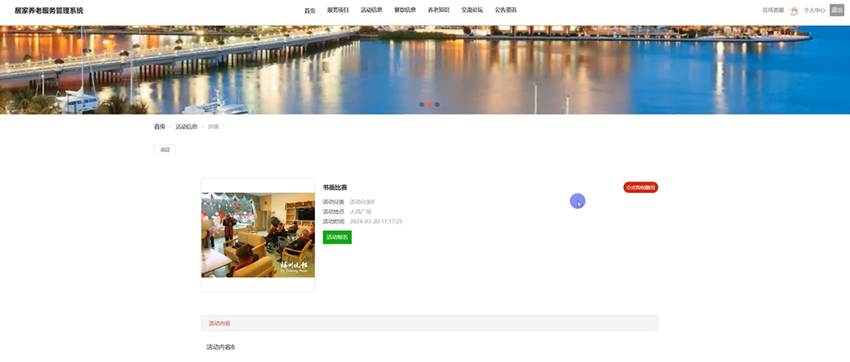Click the activity title 书画比赛
This screenshot has height=362, width=850.
tap(334, 188)
